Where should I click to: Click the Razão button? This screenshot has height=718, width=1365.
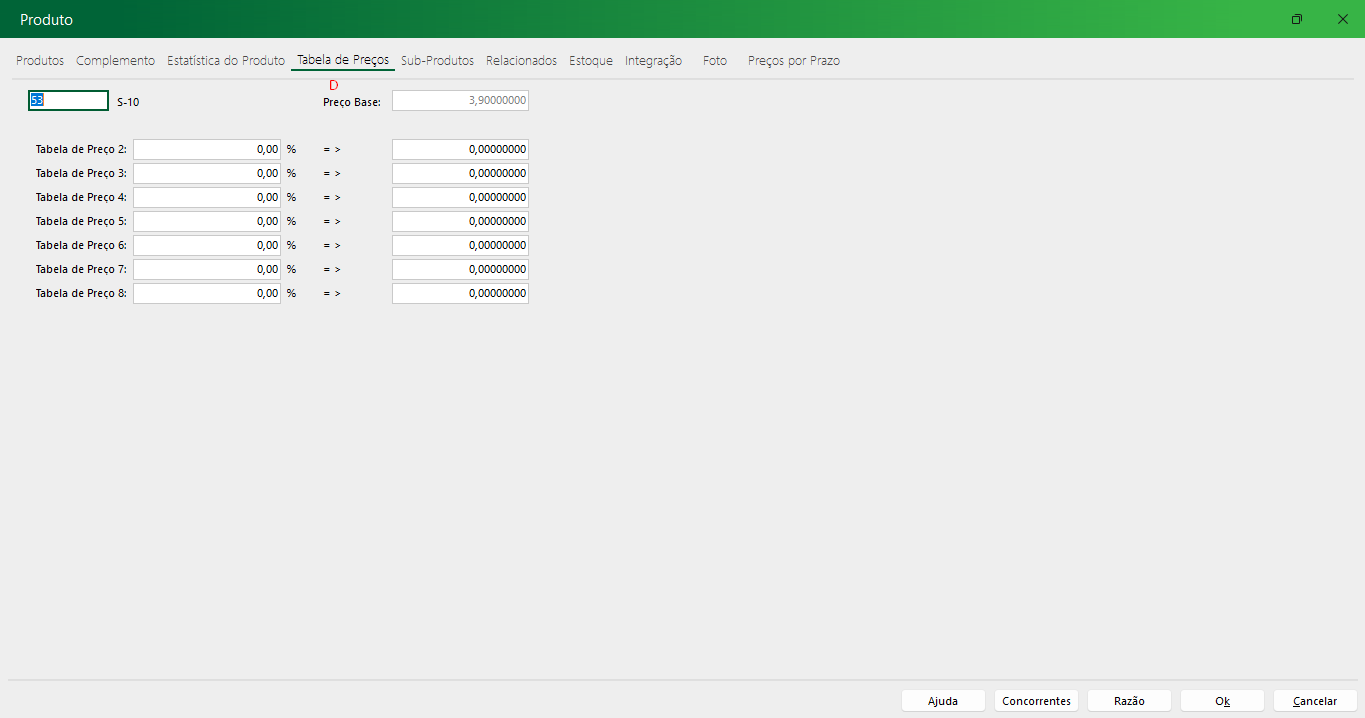[x=1129, y=701]
